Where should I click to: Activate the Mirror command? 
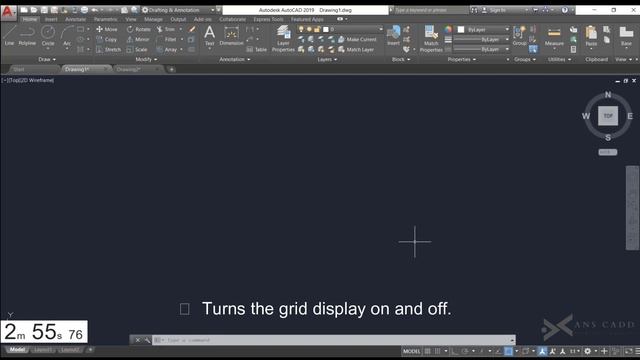(x=138, y=40)
